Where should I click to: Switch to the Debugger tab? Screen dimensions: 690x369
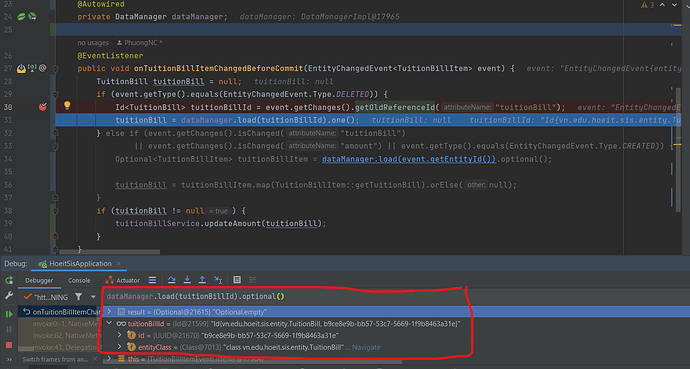click(x=39, y=280)
